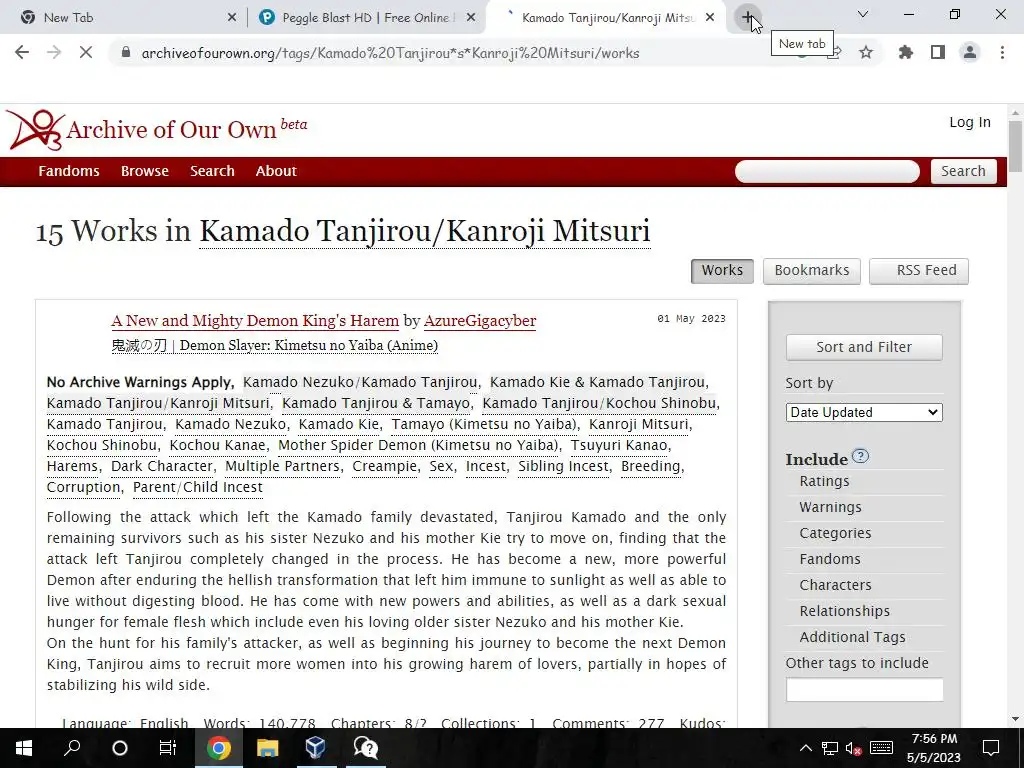1024x768 pixels.
Task: Open Chrome from the taskbar
Action: (219, 748)
